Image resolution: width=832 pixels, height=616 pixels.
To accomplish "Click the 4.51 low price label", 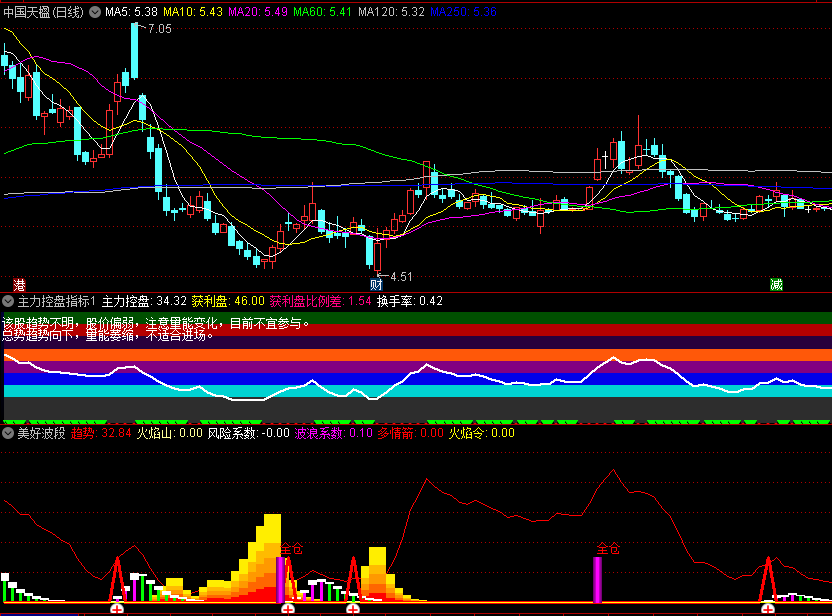I will pos(401,277).
